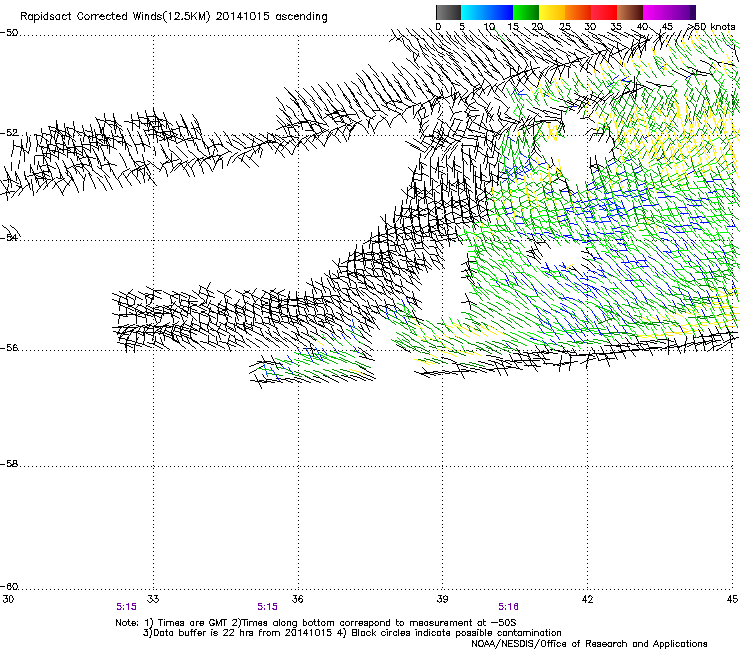Click the '-52' latitude axis label
The image size is (740, 650).
(x=9, y=133)
